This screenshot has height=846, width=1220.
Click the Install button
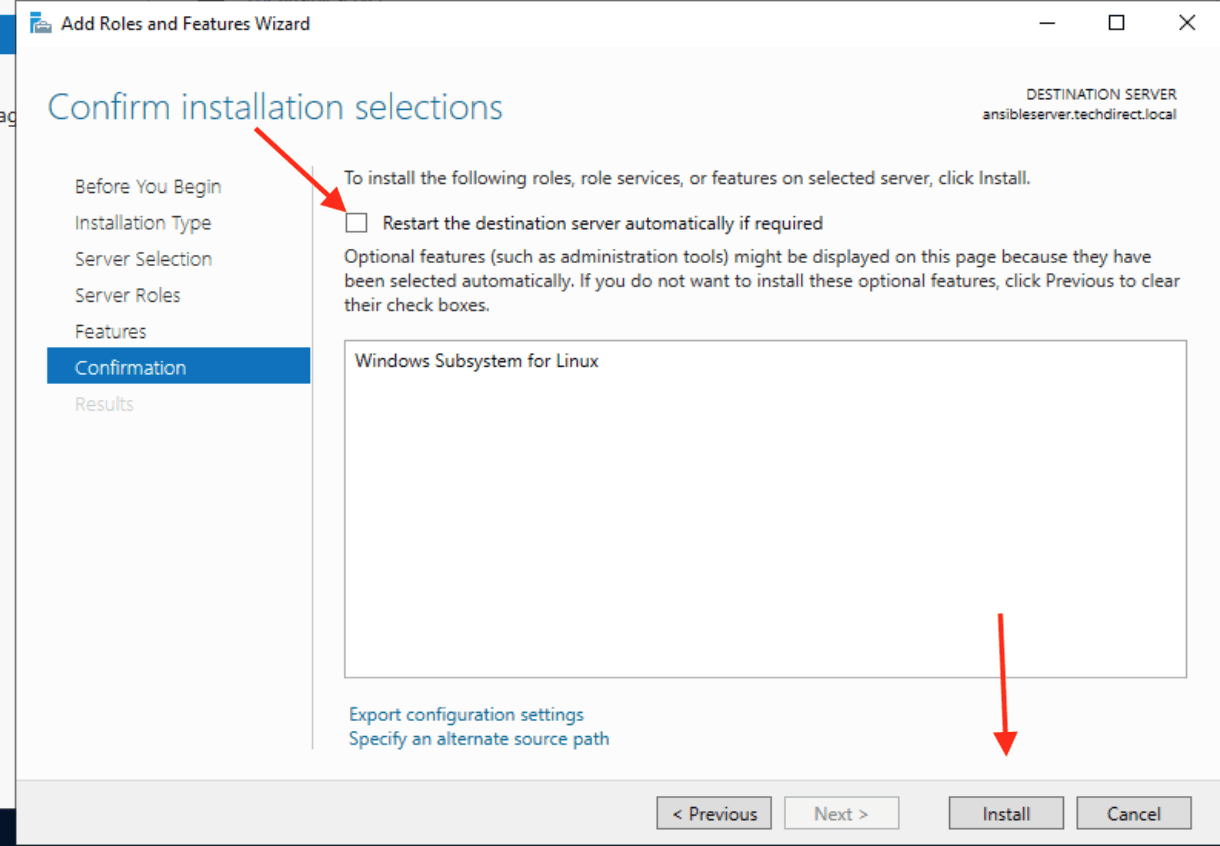[1005, 814]
